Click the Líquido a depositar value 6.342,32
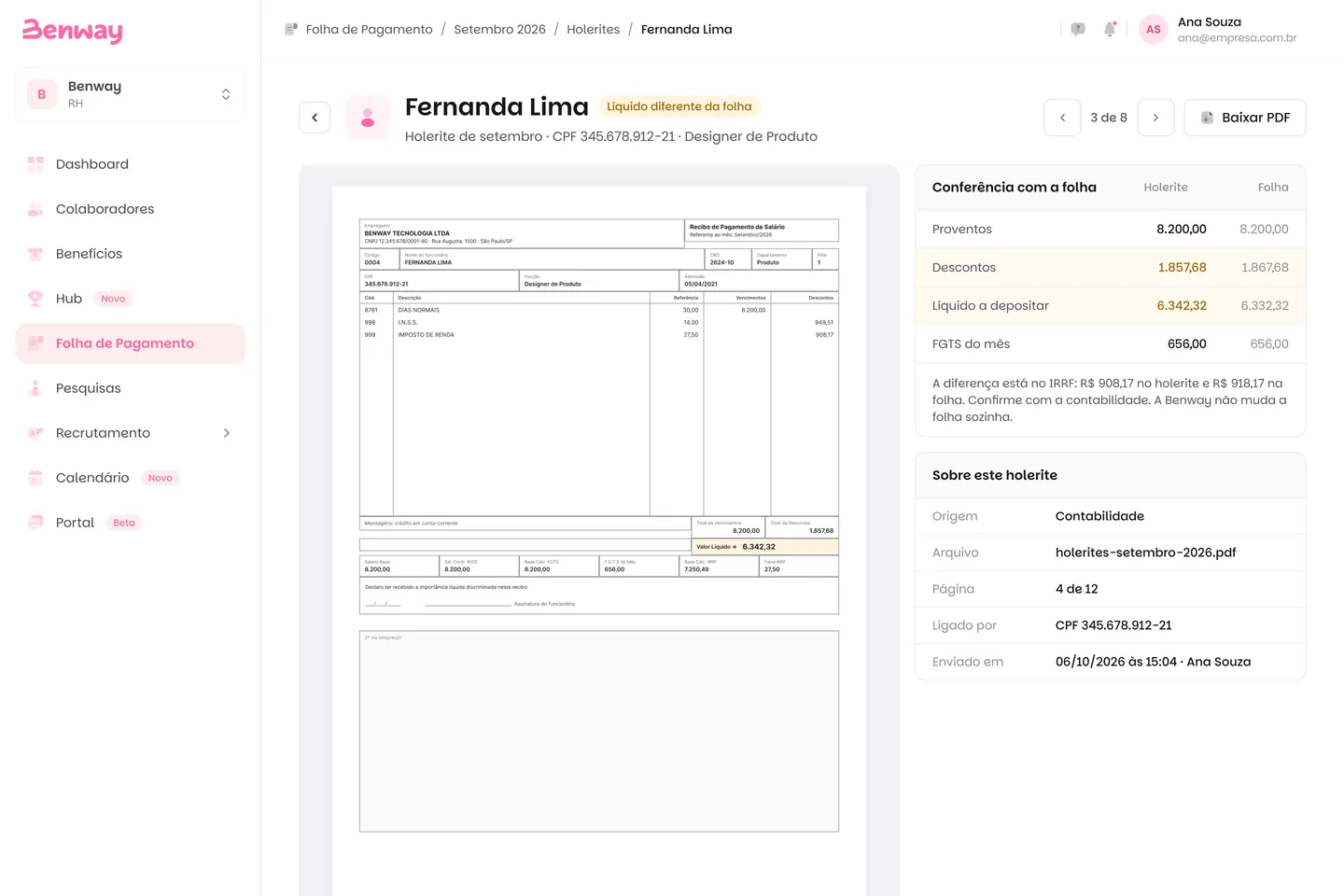Screen dimensions: 1344x896 point(1182,306)
